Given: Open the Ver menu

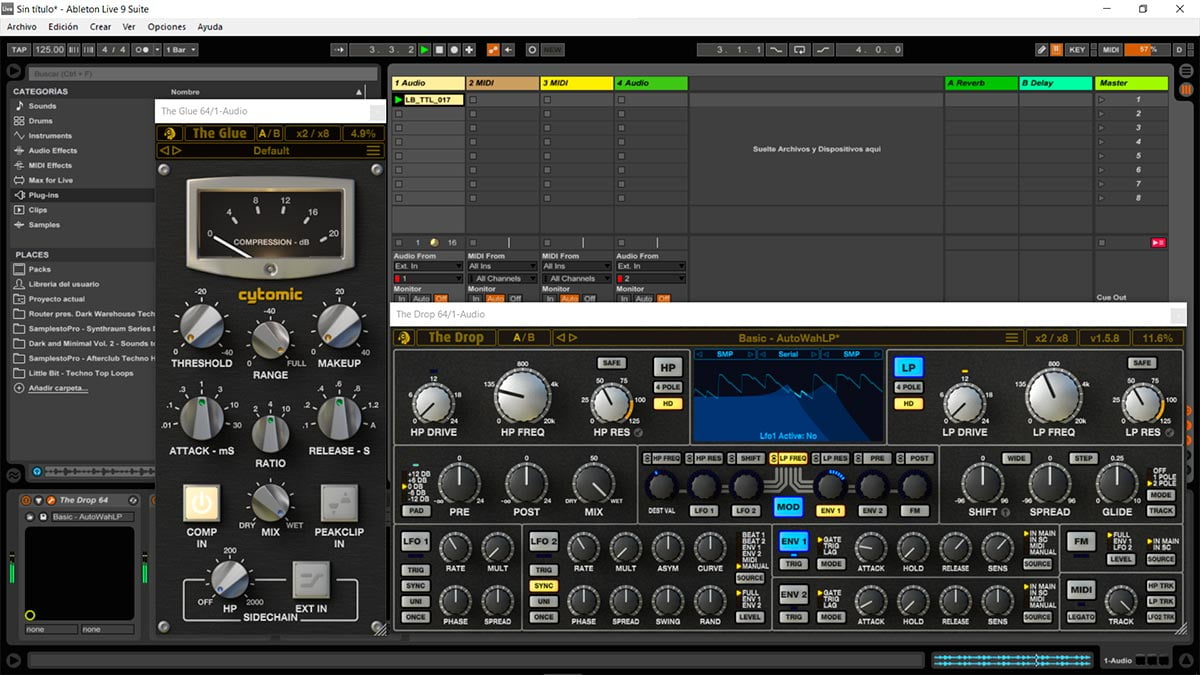Looking at the screenshot, I should point(129,27).
